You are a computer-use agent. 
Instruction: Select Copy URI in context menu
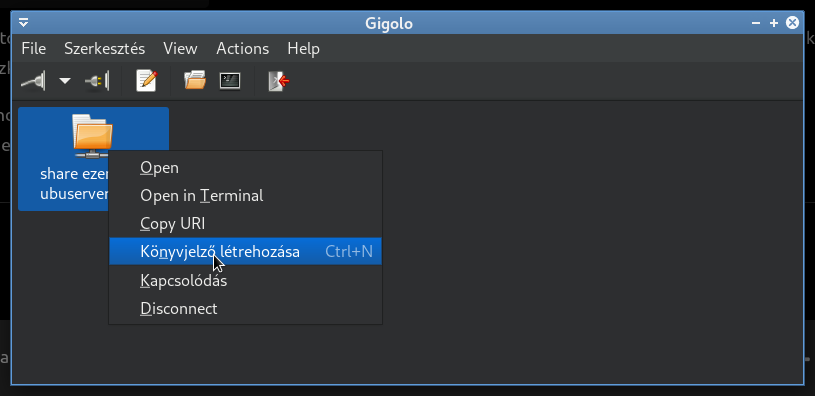click(245, 224)
